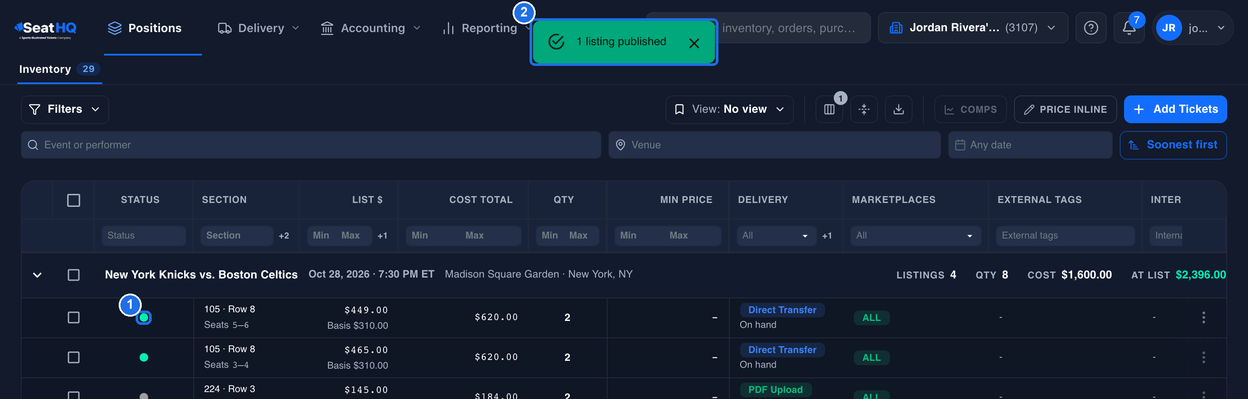The width and height of the screenshot is (1248, 399).
Task: Open the JR user profile menu
Action: pyautogui.click(x=1193, y=28)
